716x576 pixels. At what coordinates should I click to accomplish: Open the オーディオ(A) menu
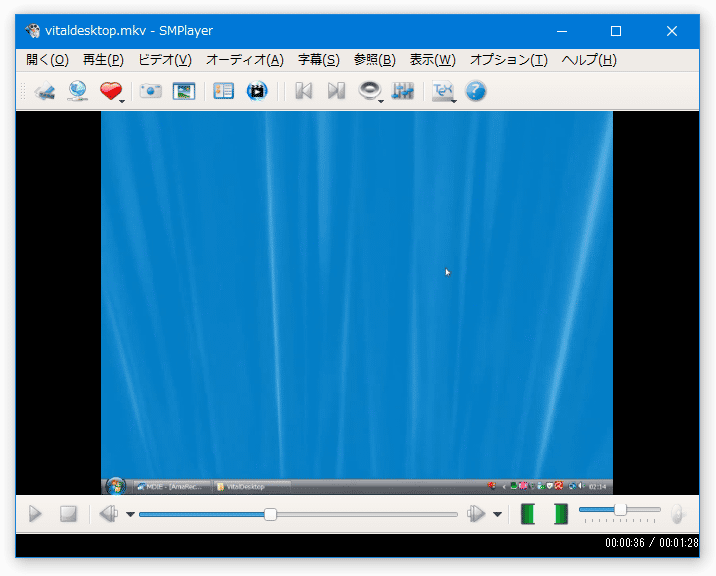coord(245,60)
